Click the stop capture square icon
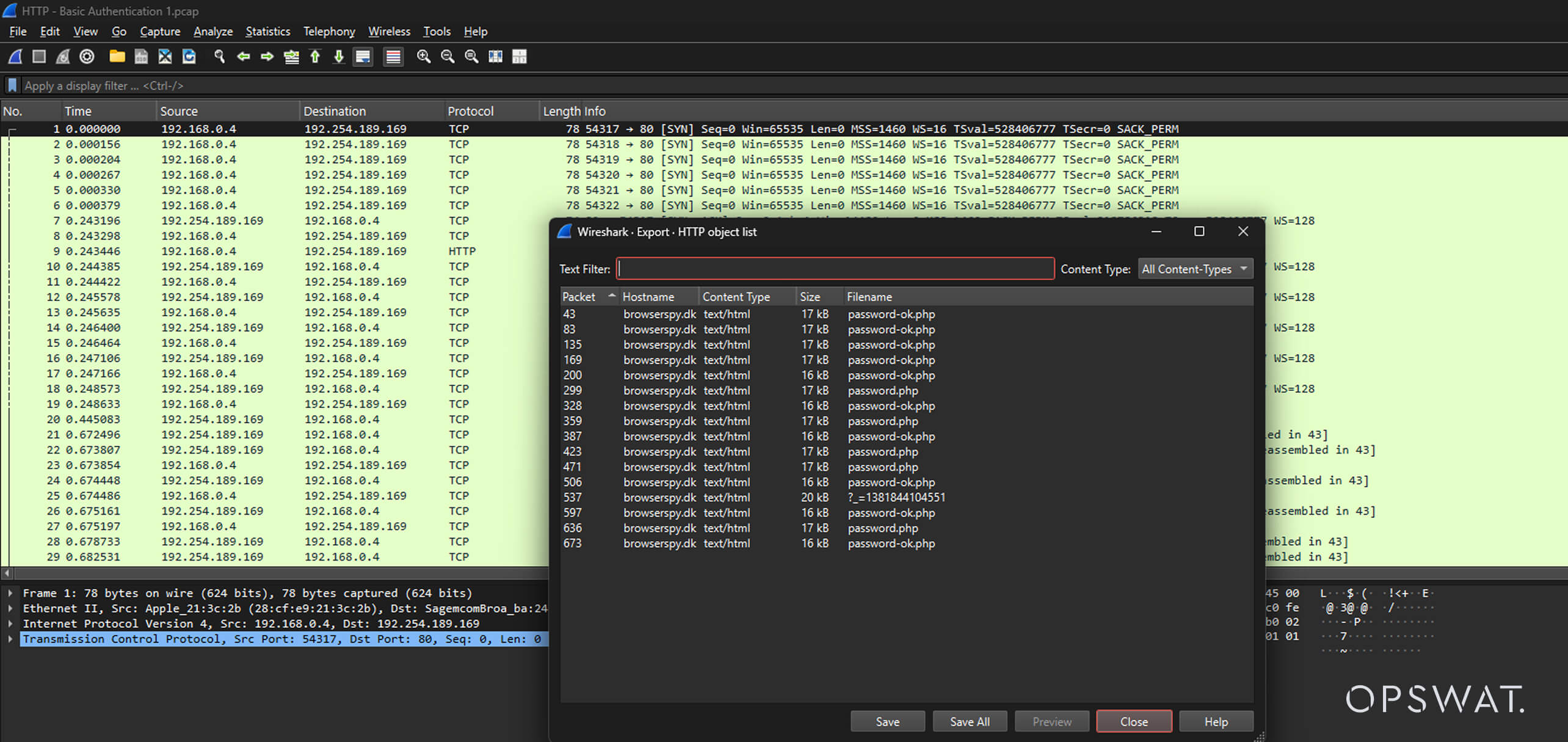Viewport: 1568px width, 742px height. tap(39, 57)
